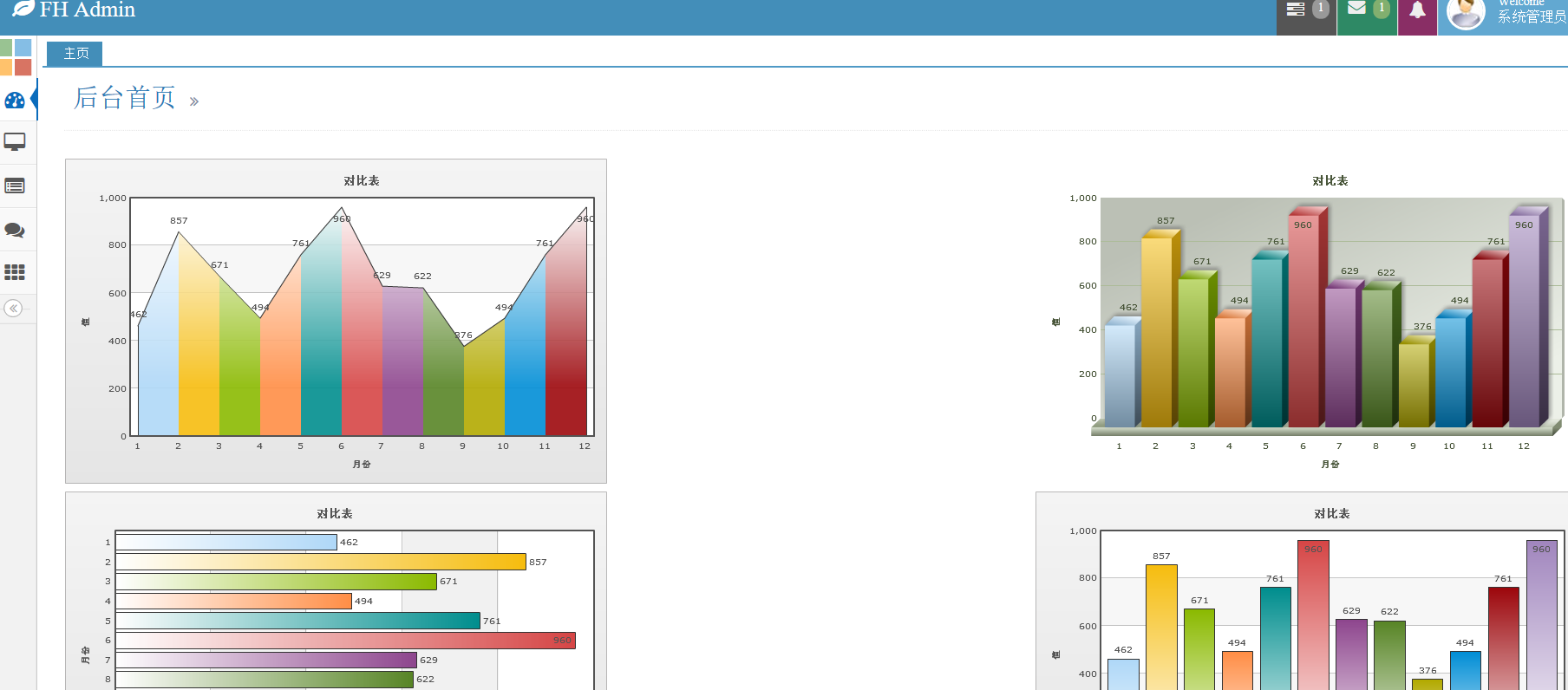This screenshot has height=690, width=1568.
Task: Select the 主页 tab
Action: pos(75,54)
